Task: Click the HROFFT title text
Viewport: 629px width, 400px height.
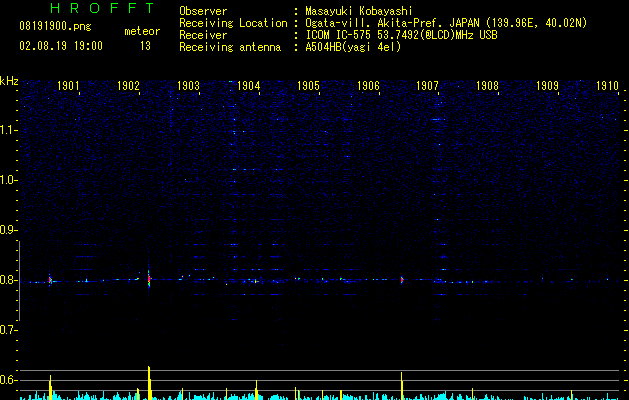Action: [x=102, y=8]
